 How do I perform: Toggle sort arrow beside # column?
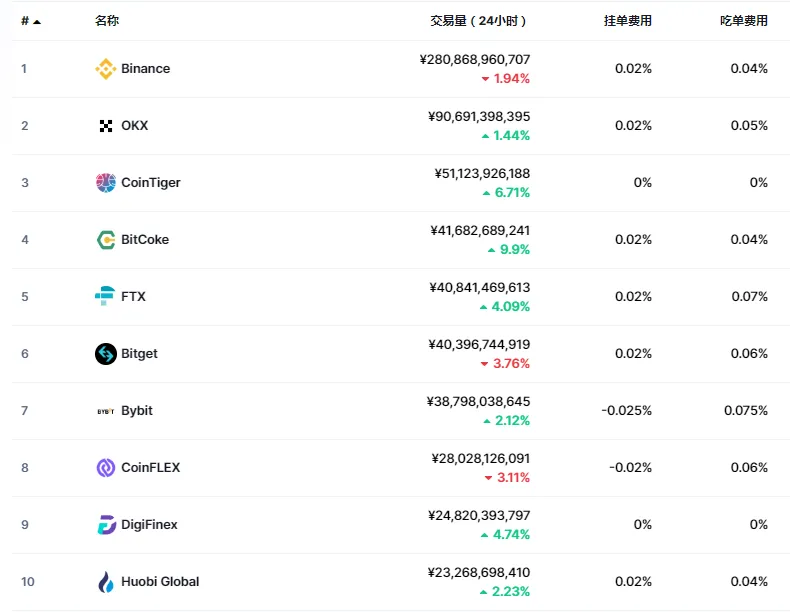pos(37,22)
